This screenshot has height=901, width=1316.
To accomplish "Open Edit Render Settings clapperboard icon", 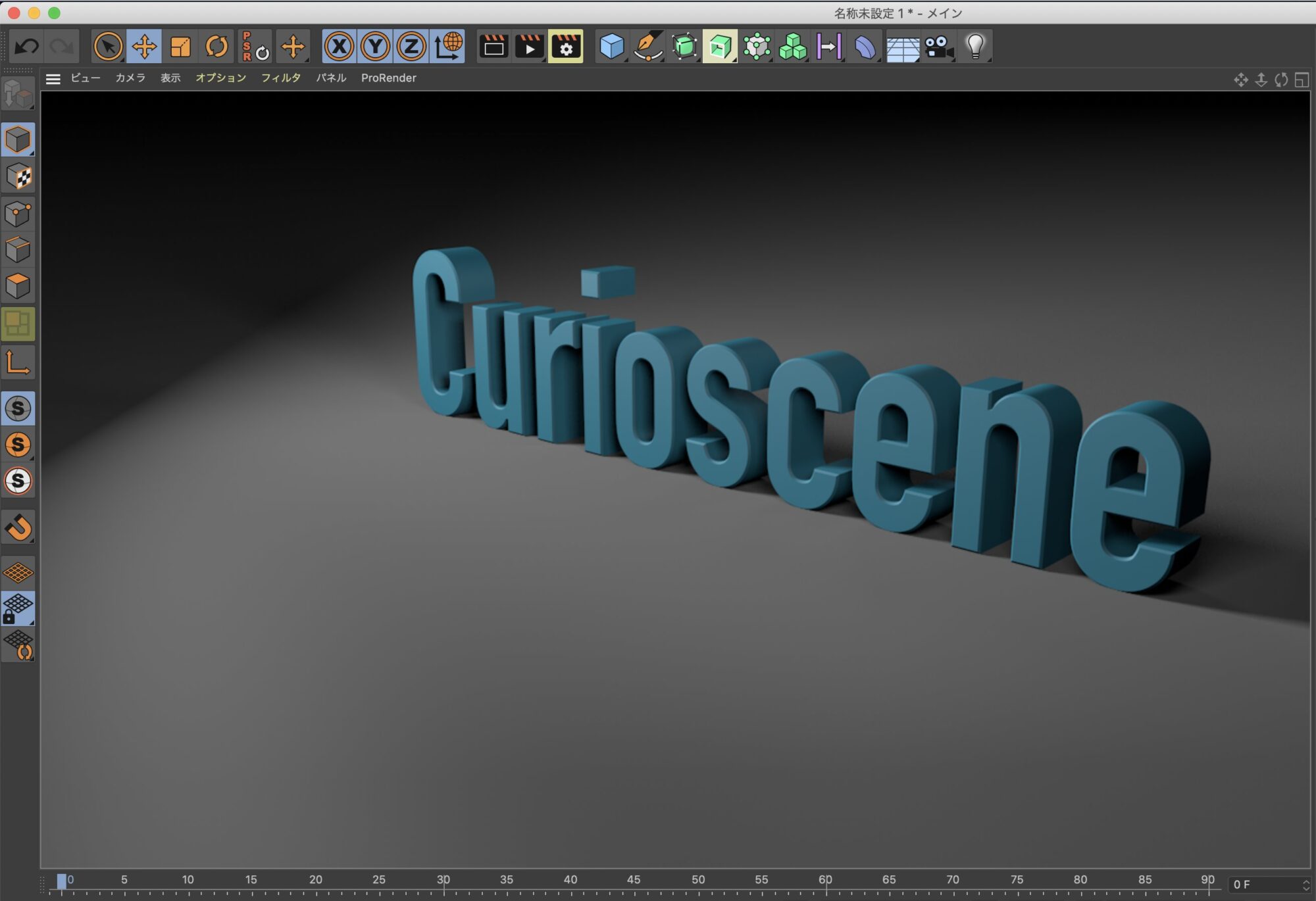I will 565,47.
